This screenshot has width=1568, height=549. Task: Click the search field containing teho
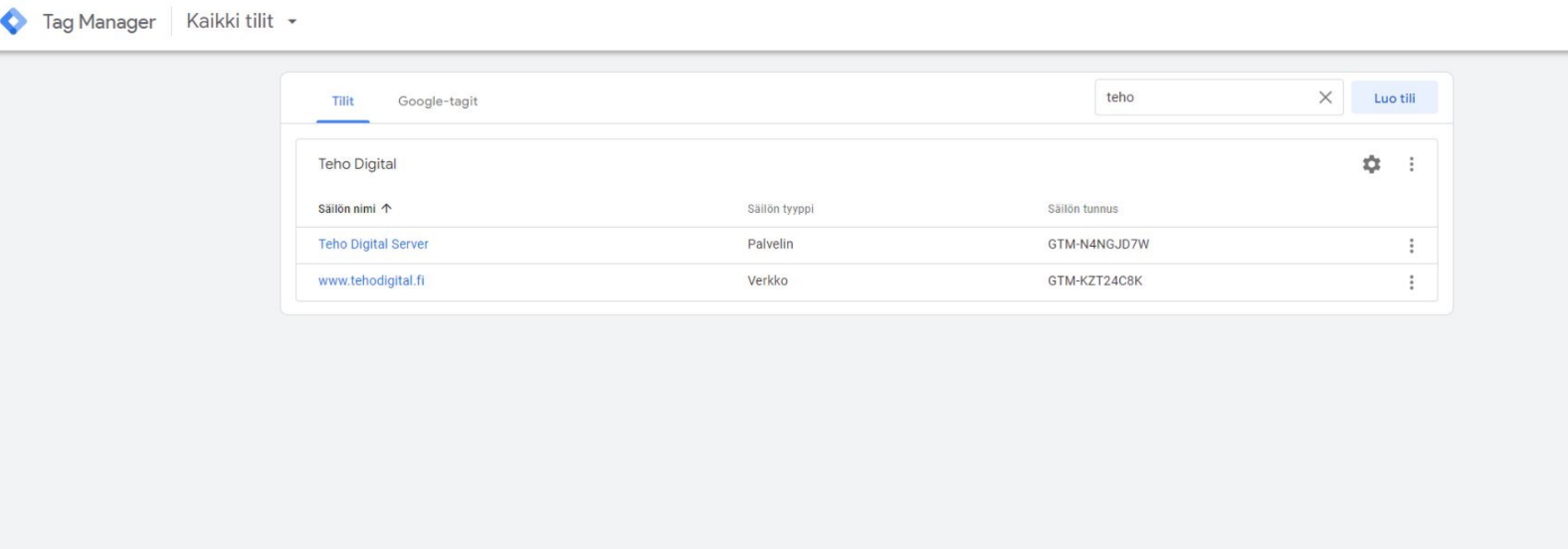(1204, 97)
